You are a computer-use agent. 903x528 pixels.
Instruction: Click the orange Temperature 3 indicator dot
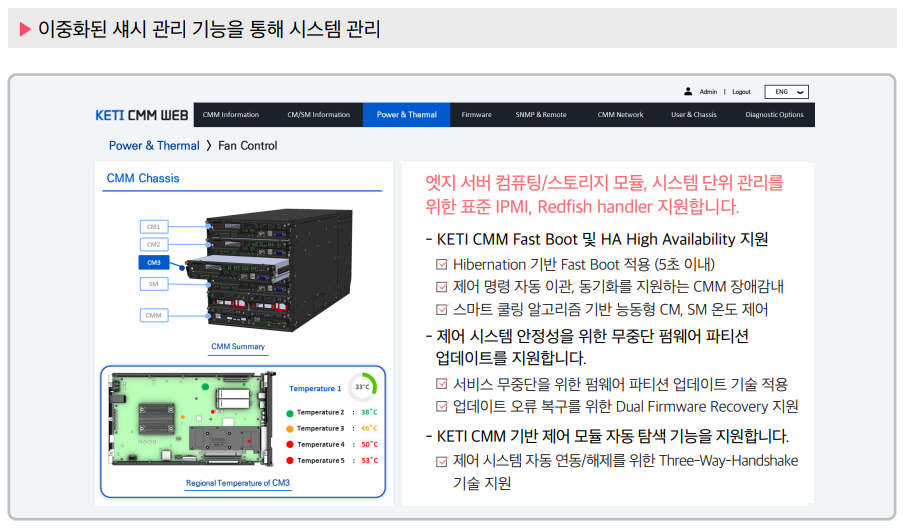coord(290,428)
